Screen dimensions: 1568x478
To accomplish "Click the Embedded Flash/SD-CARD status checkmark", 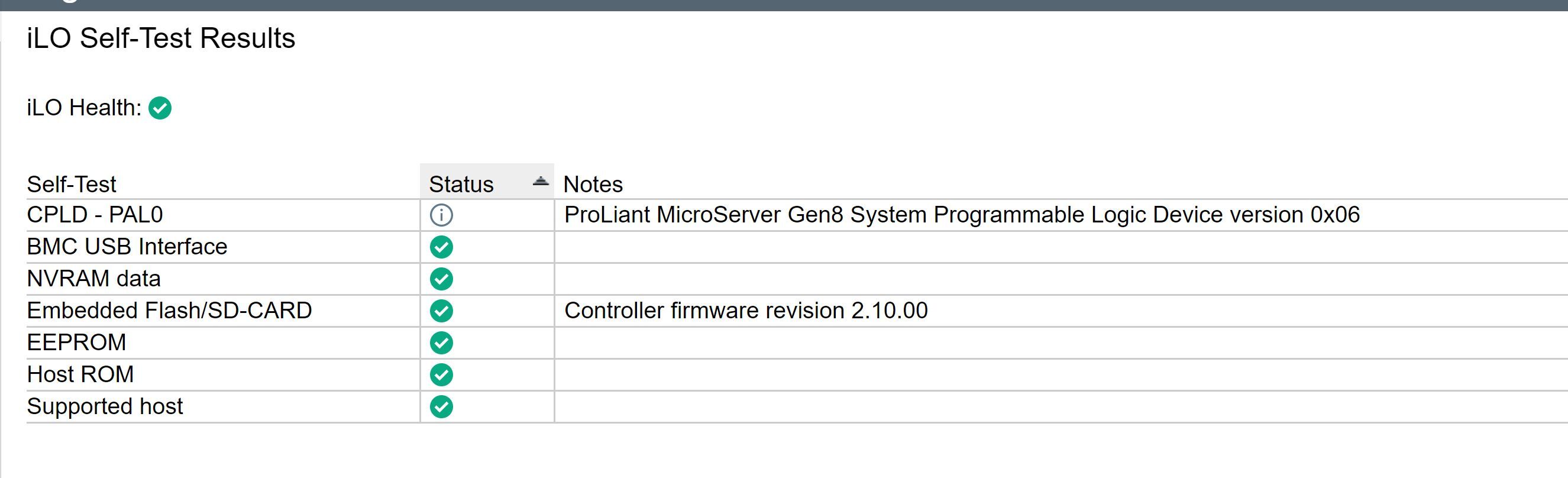I will (441, 311).
